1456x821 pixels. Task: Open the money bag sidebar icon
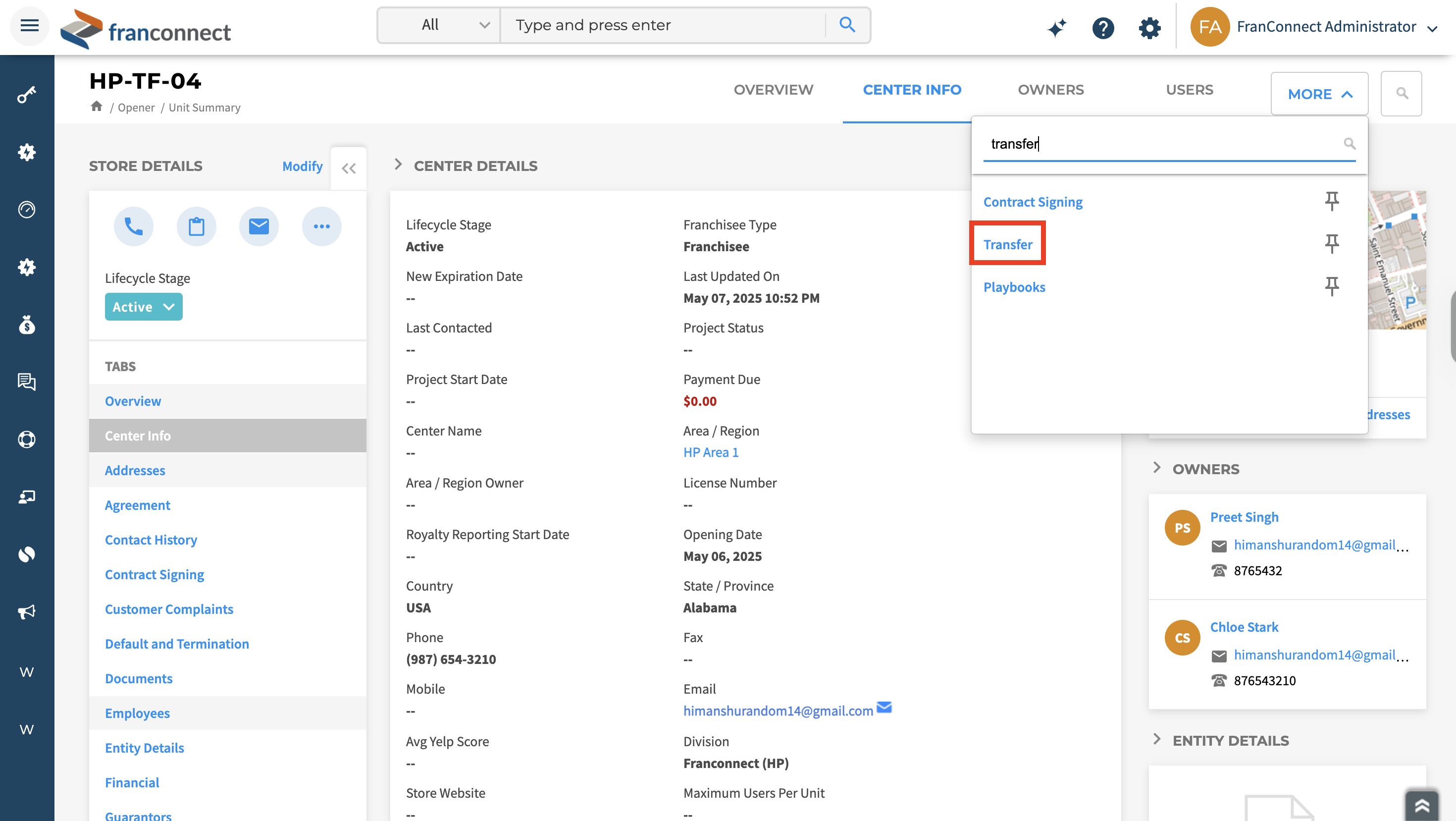27,325
